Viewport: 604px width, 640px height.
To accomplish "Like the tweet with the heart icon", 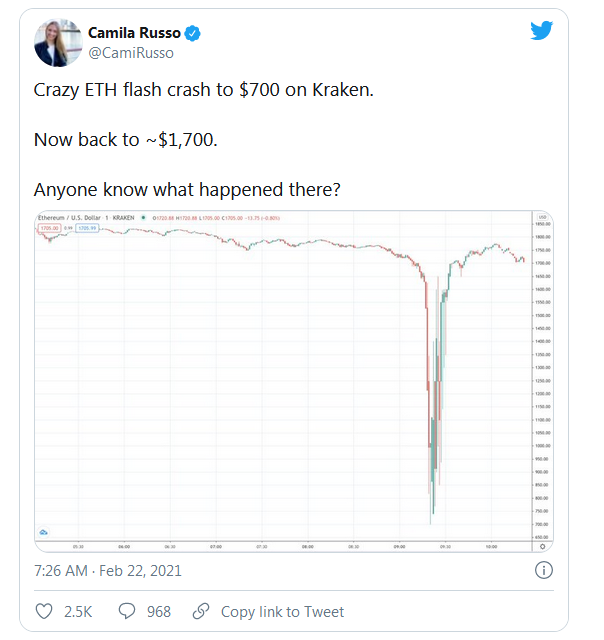I will click(x=44, y=611).
